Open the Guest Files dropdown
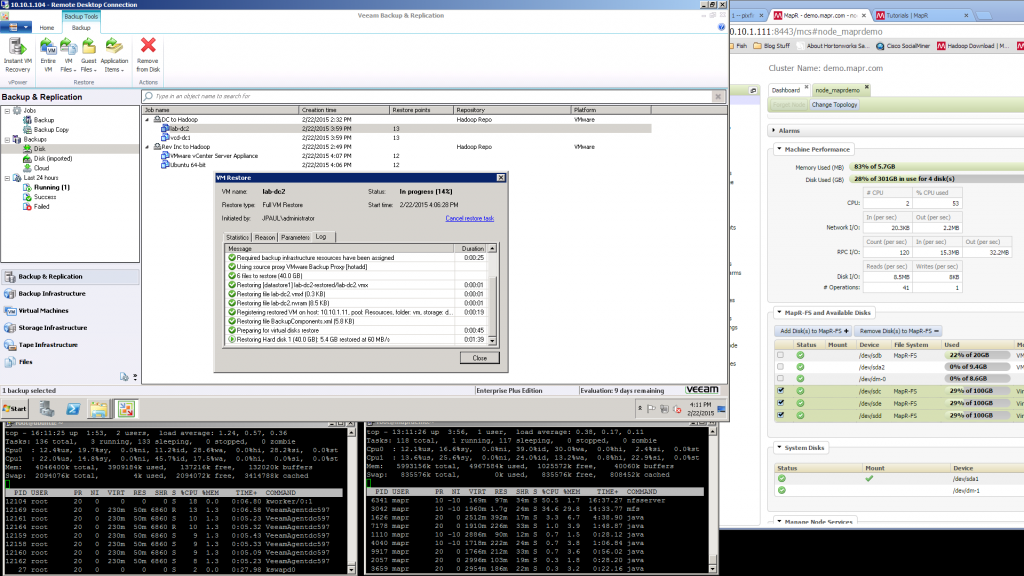Image resolution: width=1024 pixels, height=576 pixels. click(x=90, y=70)
